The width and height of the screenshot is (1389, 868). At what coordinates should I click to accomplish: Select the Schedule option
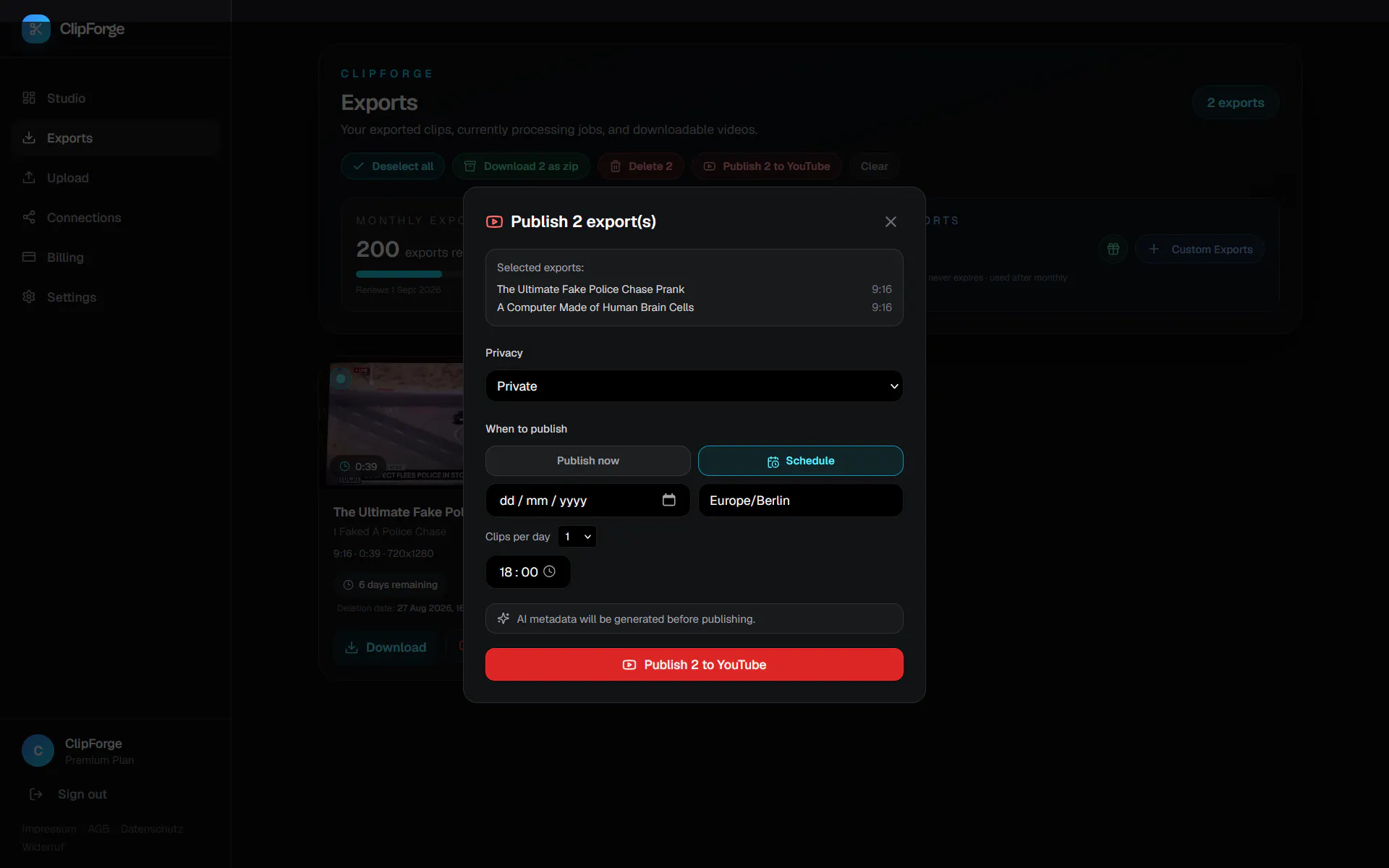(x=801, y=461)
